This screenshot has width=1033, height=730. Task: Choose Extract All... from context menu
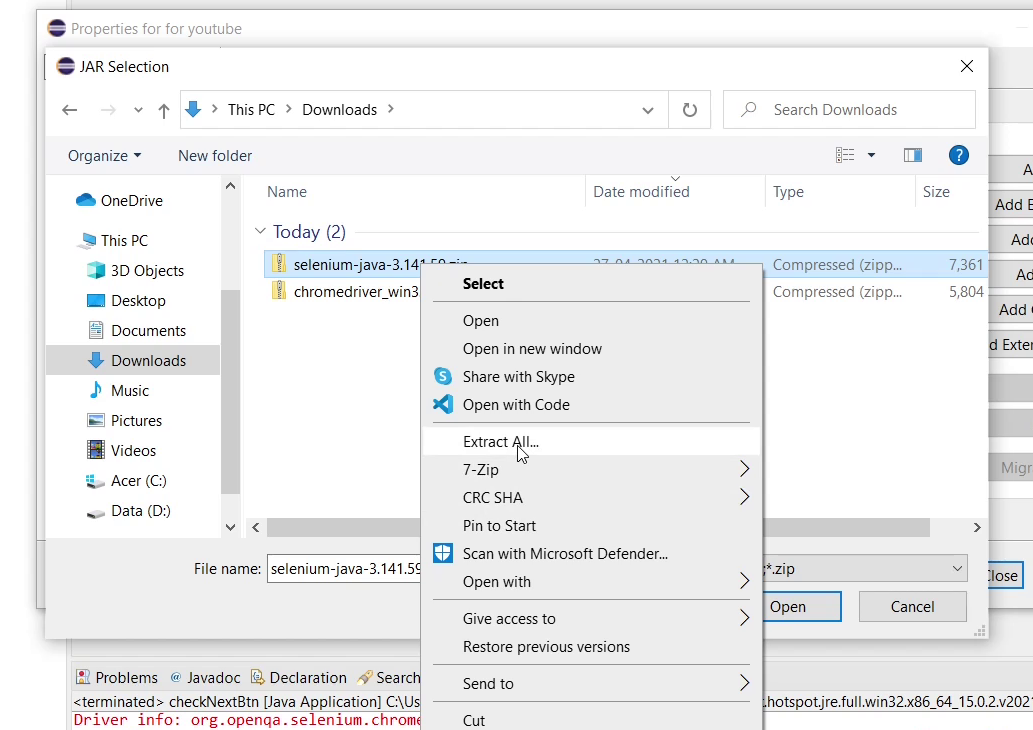[x=592, y=441]
